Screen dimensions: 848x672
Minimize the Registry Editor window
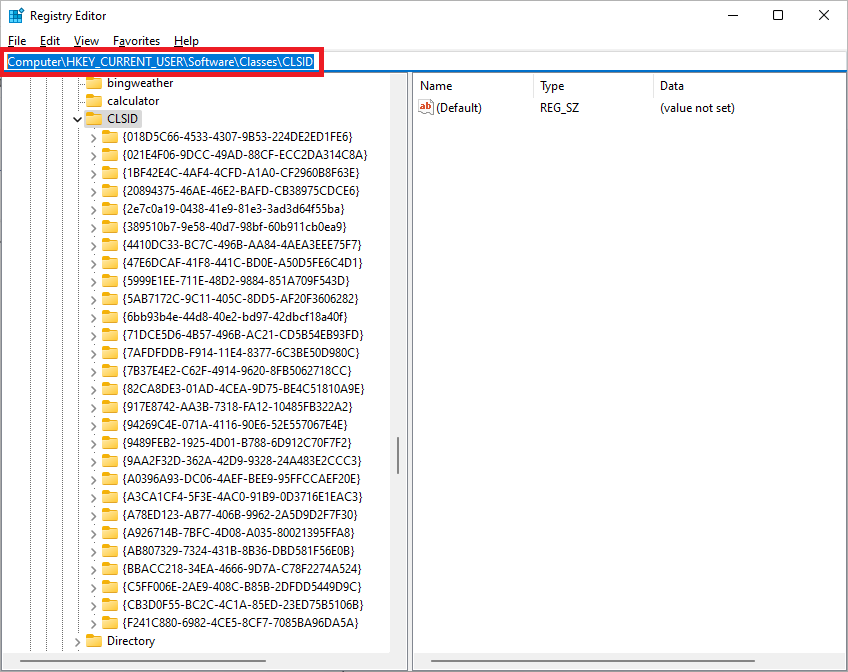(x=733, y=15)
